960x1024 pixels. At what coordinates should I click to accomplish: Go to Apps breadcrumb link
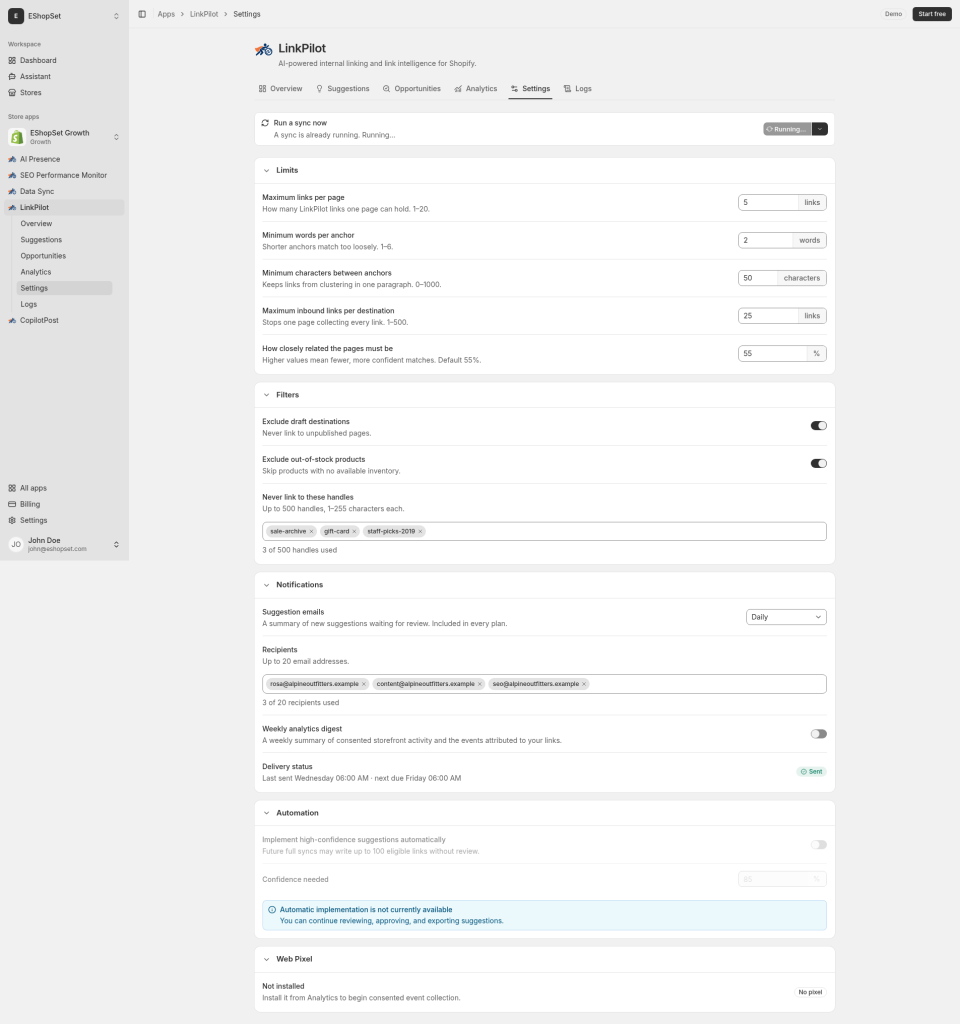(166, 14)
